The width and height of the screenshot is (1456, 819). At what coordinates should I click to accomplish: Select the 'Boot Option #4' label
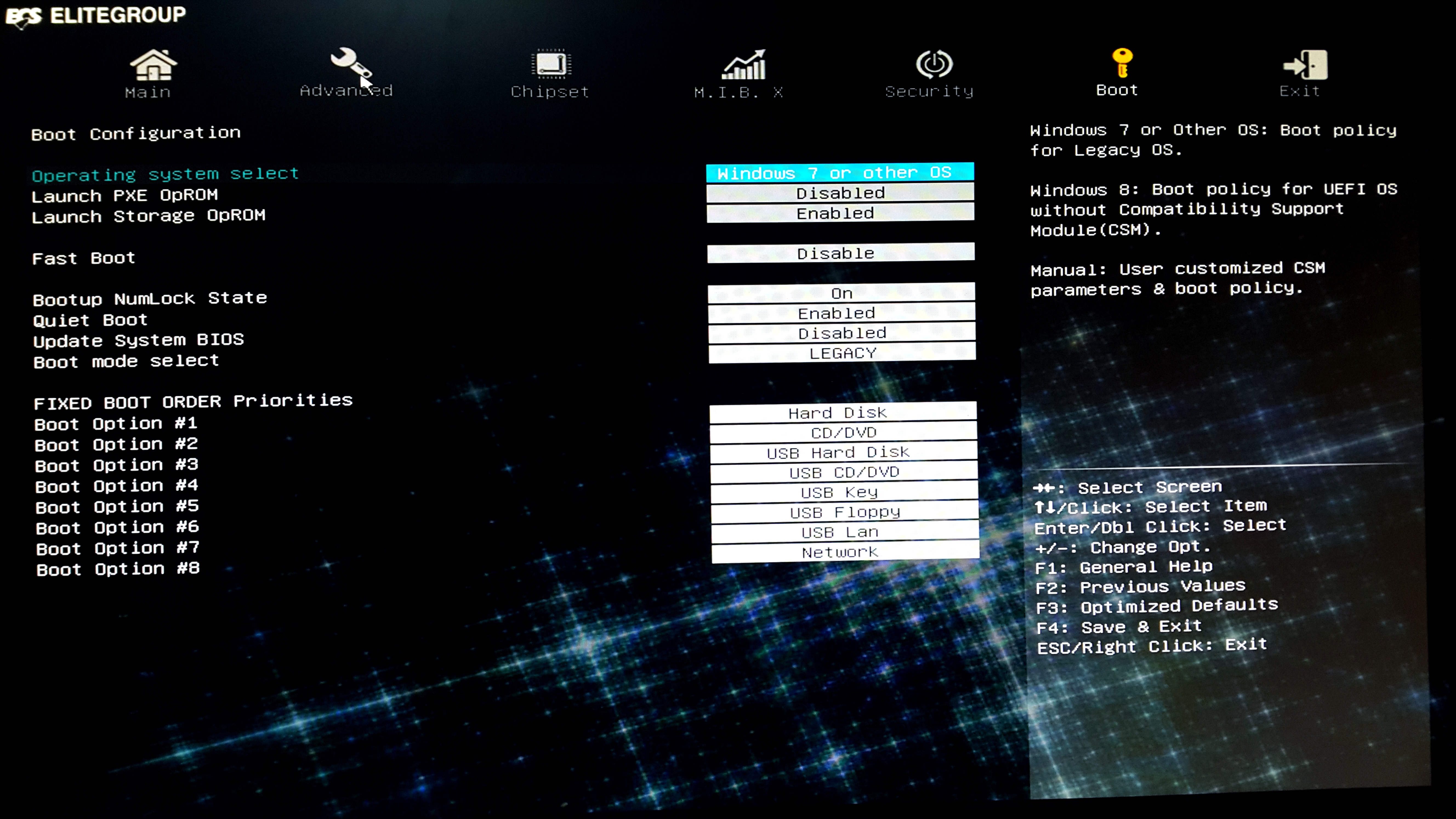tap(117, 486)
